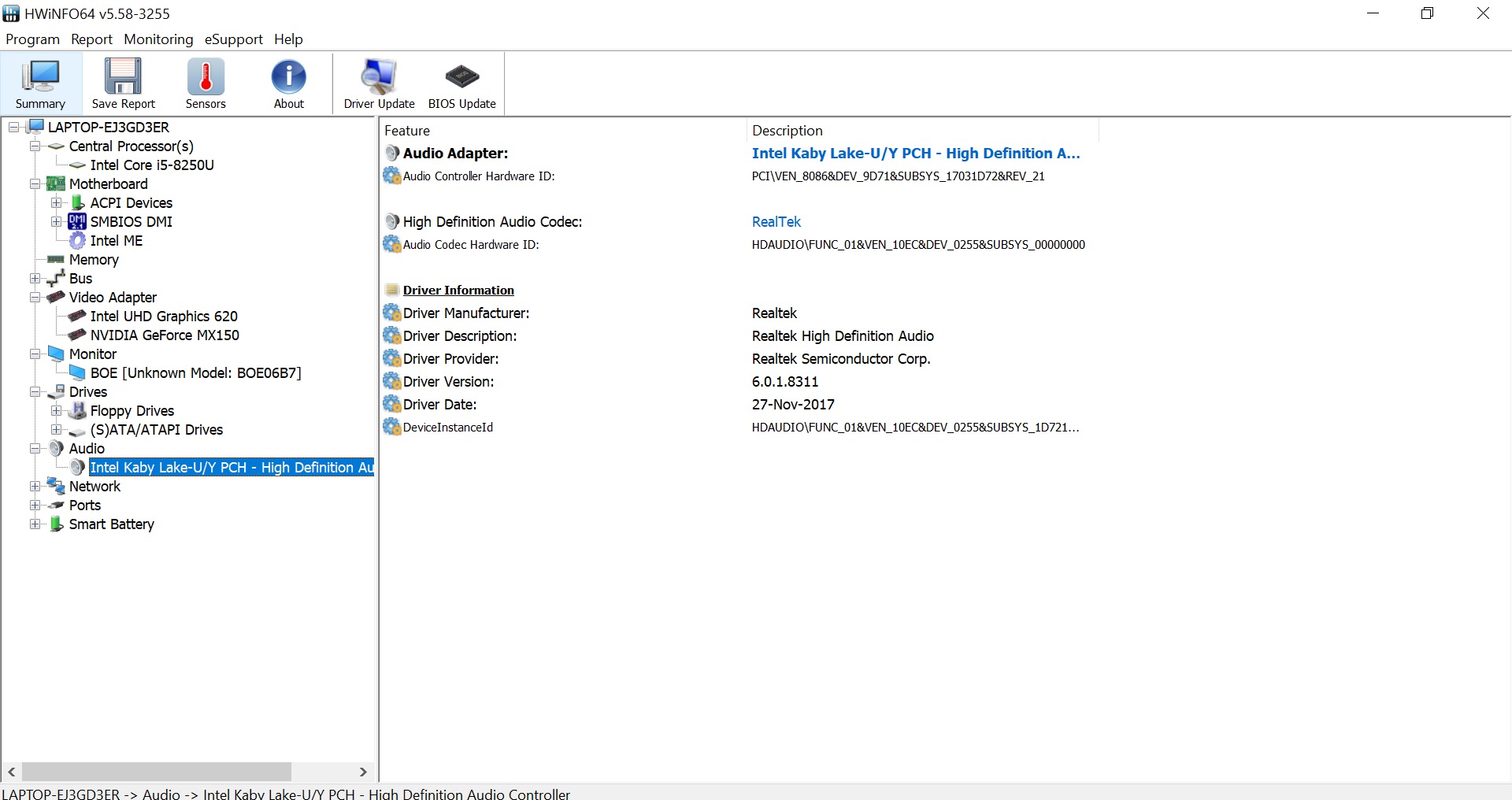The height and width of the screenshot is (800, 1512).
Task: Click the Motherboard icon in tree
Action: (x=56, y=183)
